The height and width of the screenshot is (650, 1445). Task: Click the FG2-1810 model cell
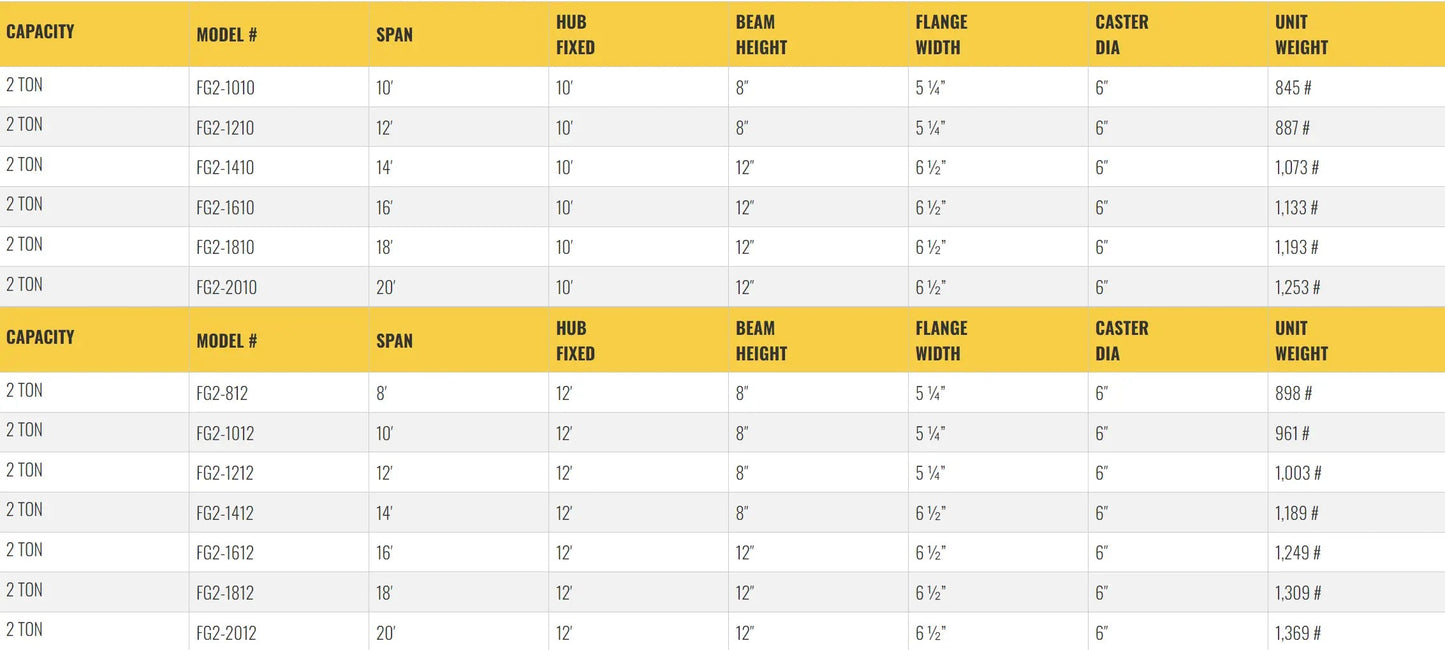225,247
